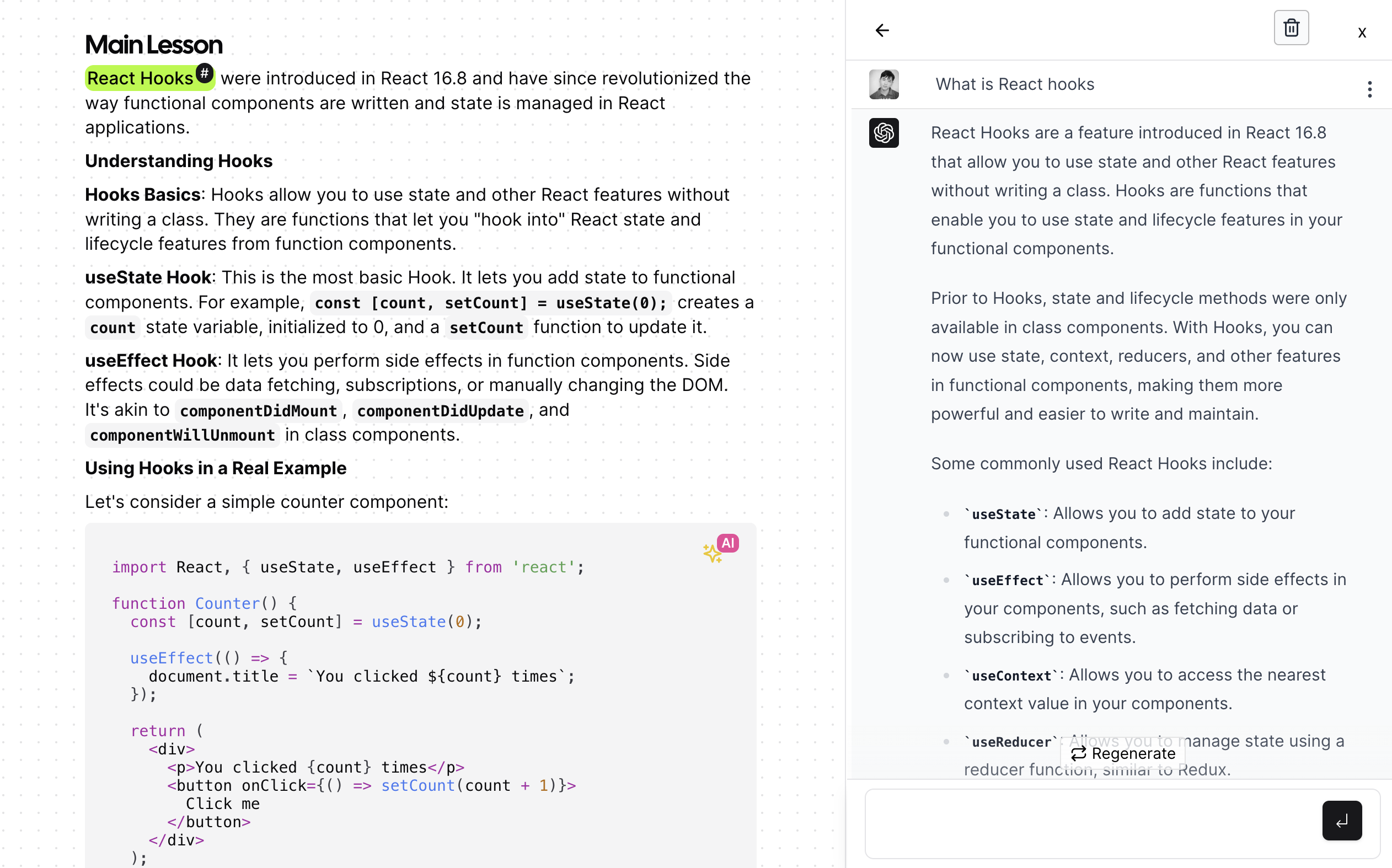Viewport: 1392px width, 868px height.
Task: Click the highlighted React Hooks term
Action: (x=140, y=78)
